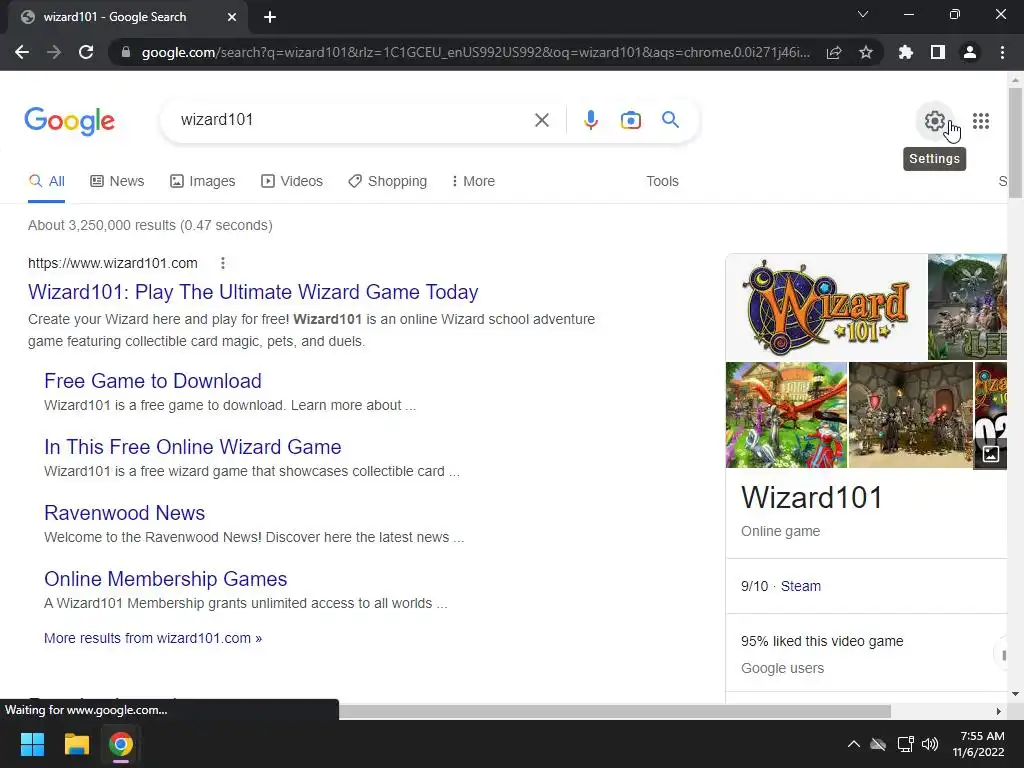The height and width of the screenshot is (768, 1024).
Task: Open tab search chevron in title bar
Action: [x=863, y=14]
